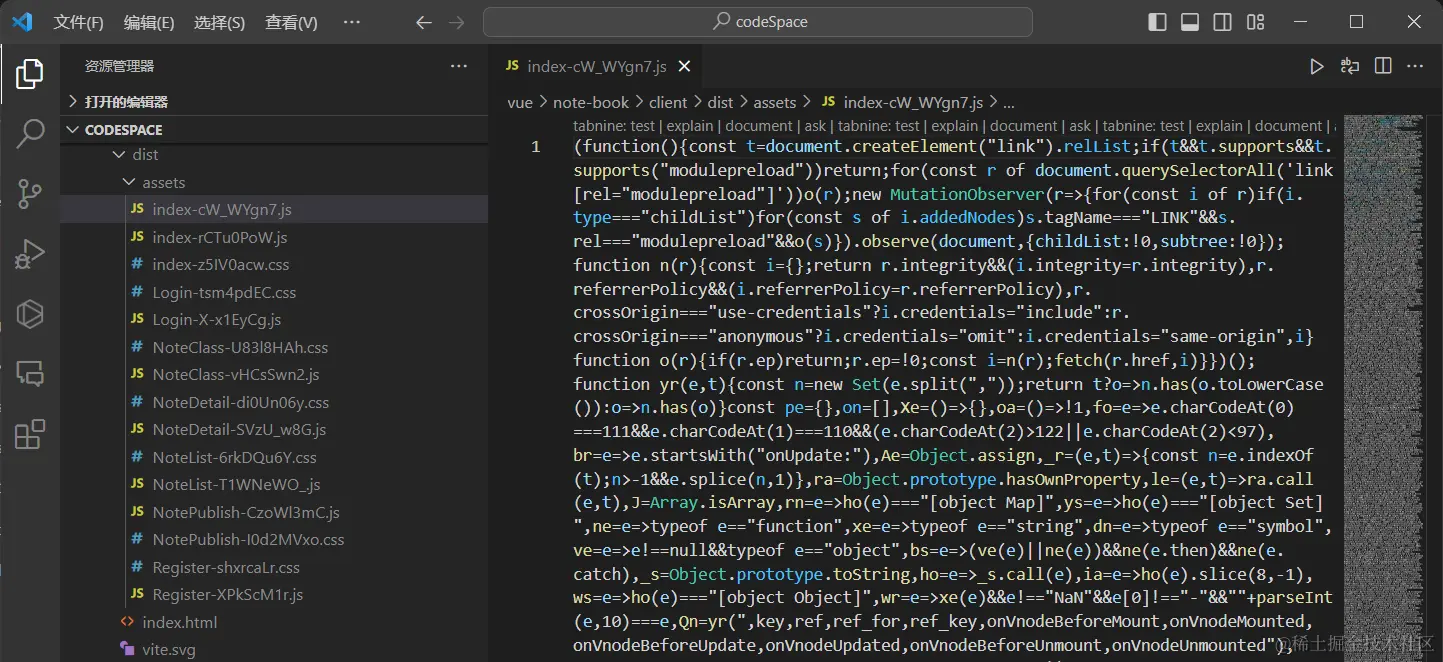The width and height of the screenshot is (1443, 662).
Task: Select index-cW_WYgn7.js in file tree
Action: pyautogui.click(x=274, y=210)
